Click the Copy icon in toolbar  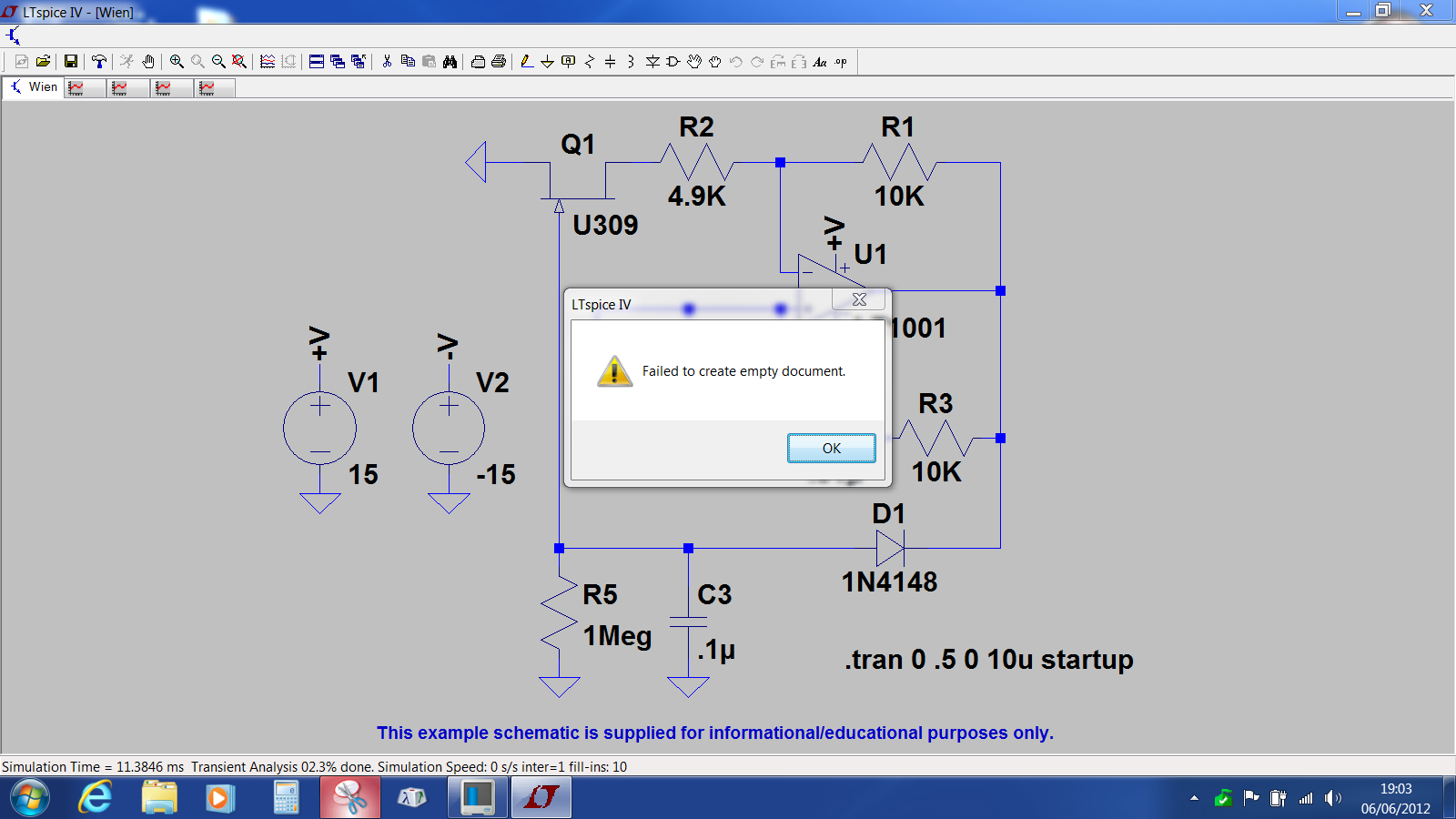pyautogui.click(x=408, y=62)
